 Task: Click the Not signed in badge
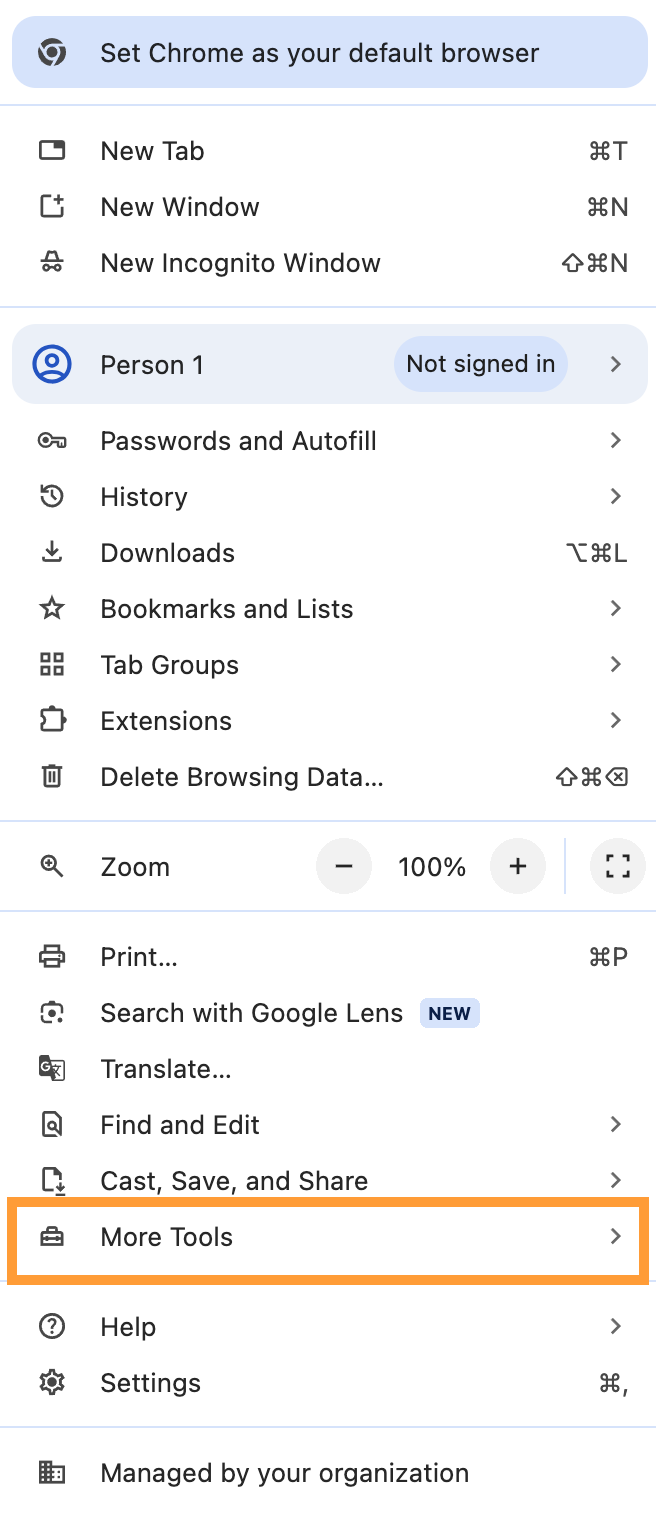(x=481, y=364)
